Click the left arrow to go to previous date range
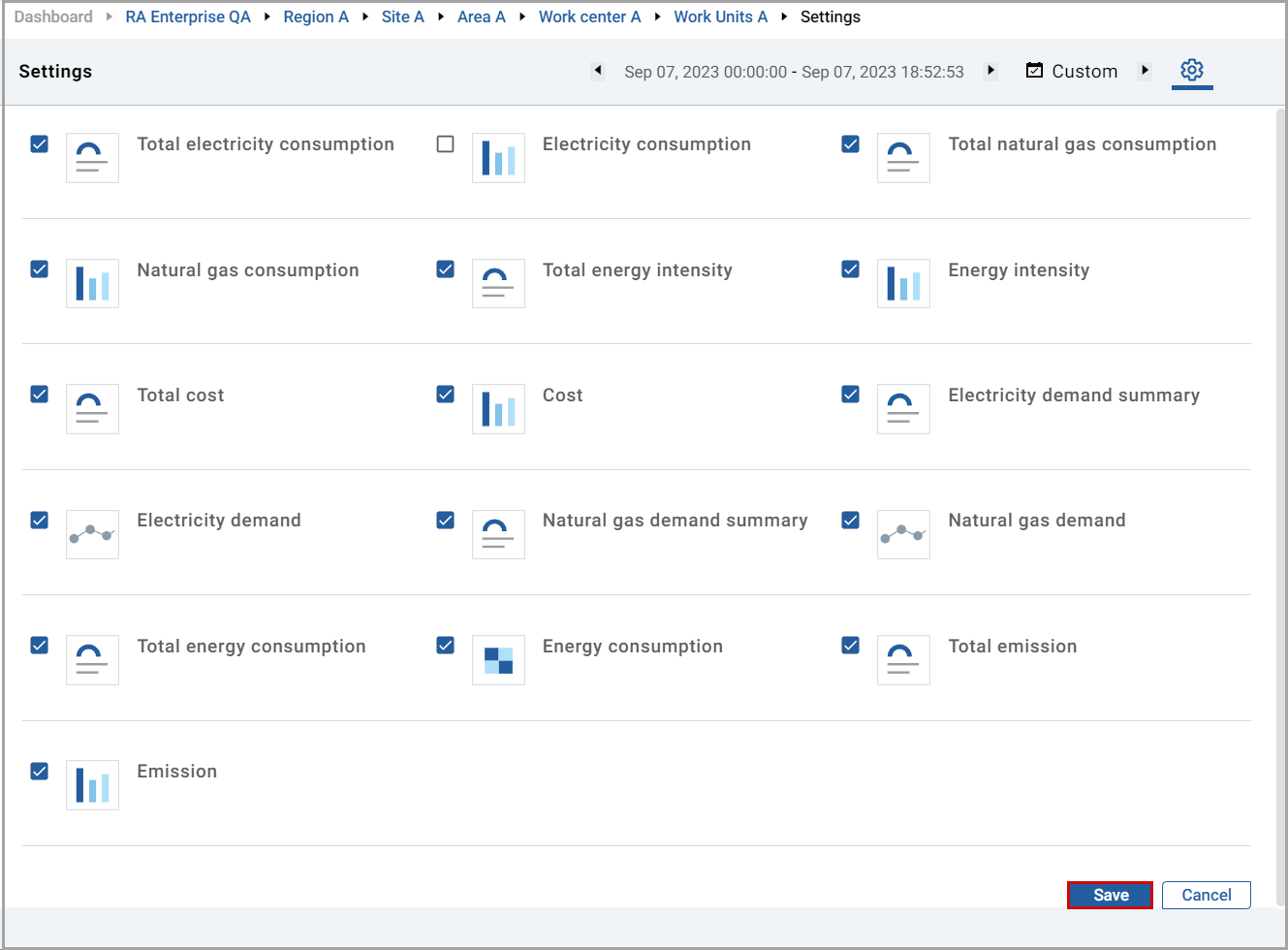 [x=598, y=71]
